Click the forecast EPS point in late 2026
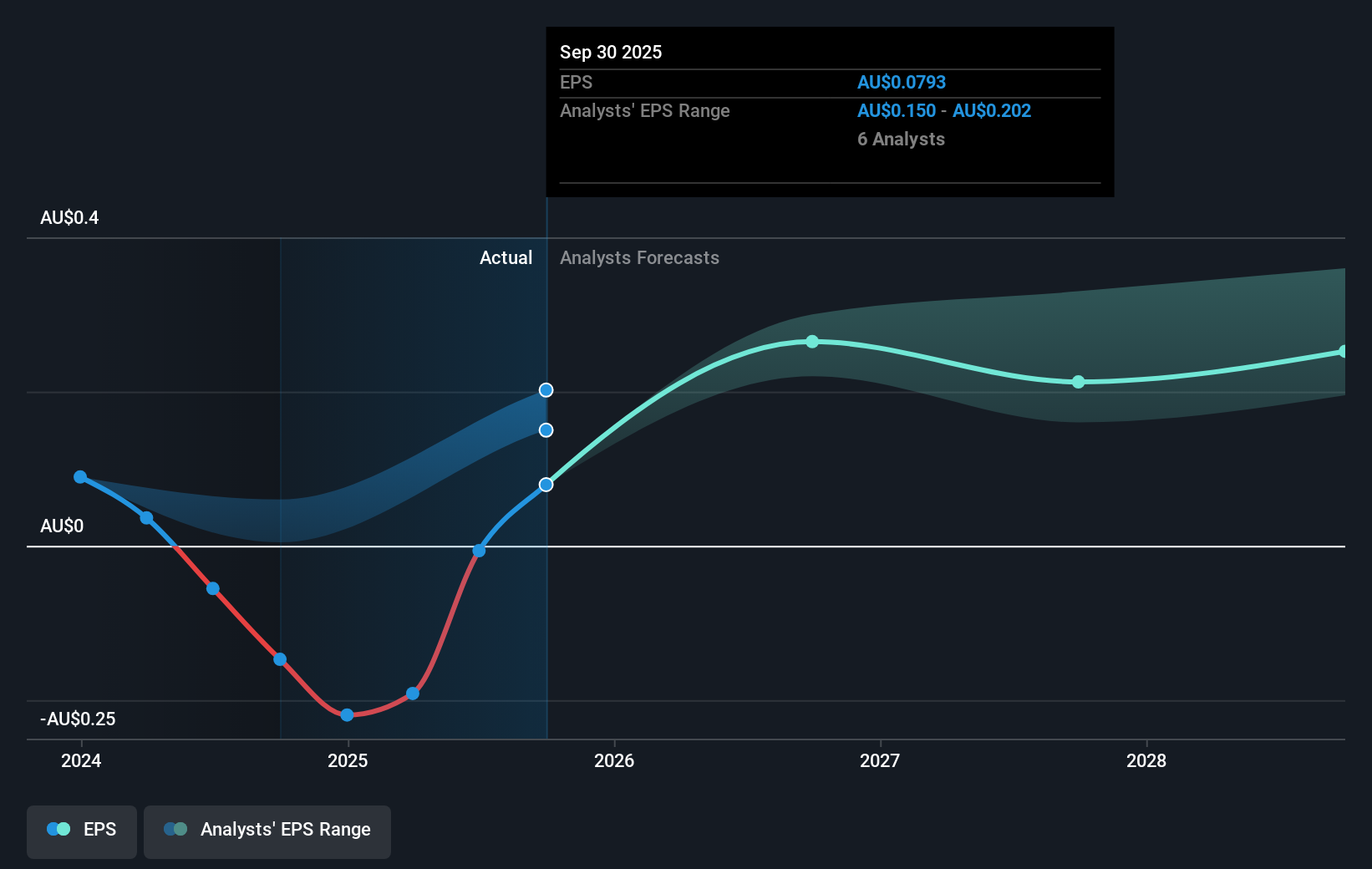The image size is (1372, 869). [x=812, y=342]
